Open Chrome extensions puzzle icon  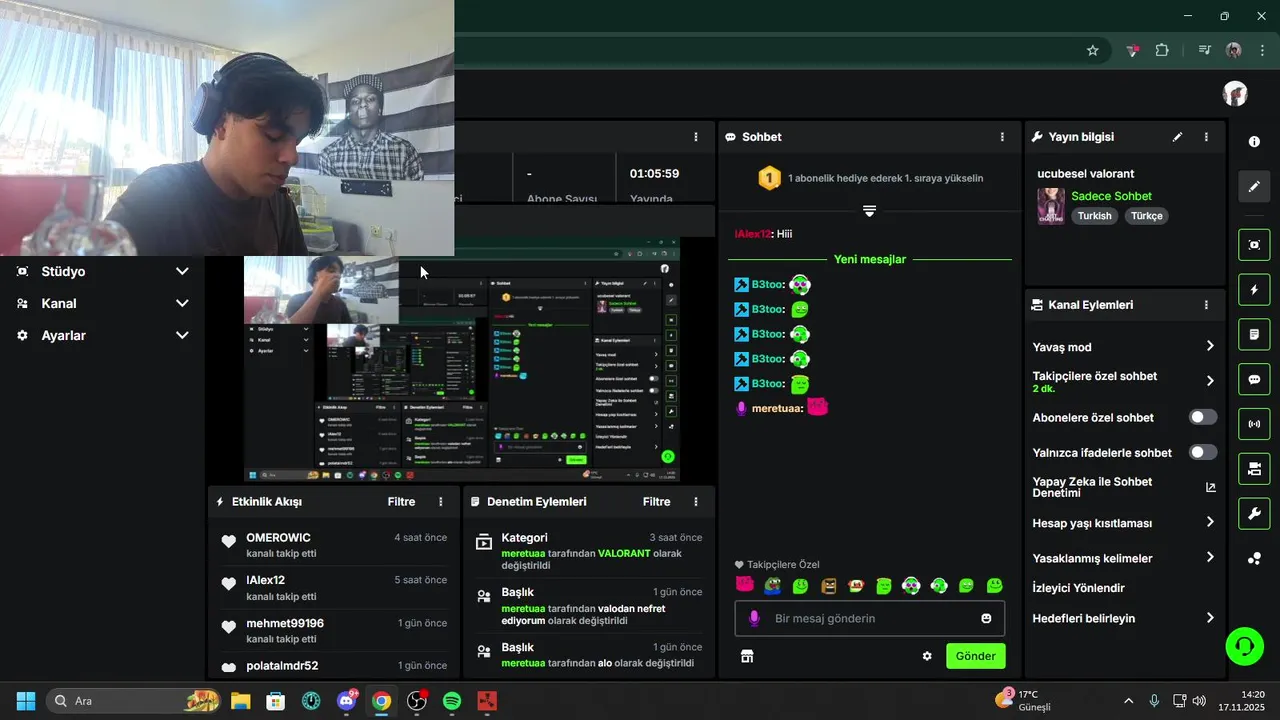(x=1162, y=50)
